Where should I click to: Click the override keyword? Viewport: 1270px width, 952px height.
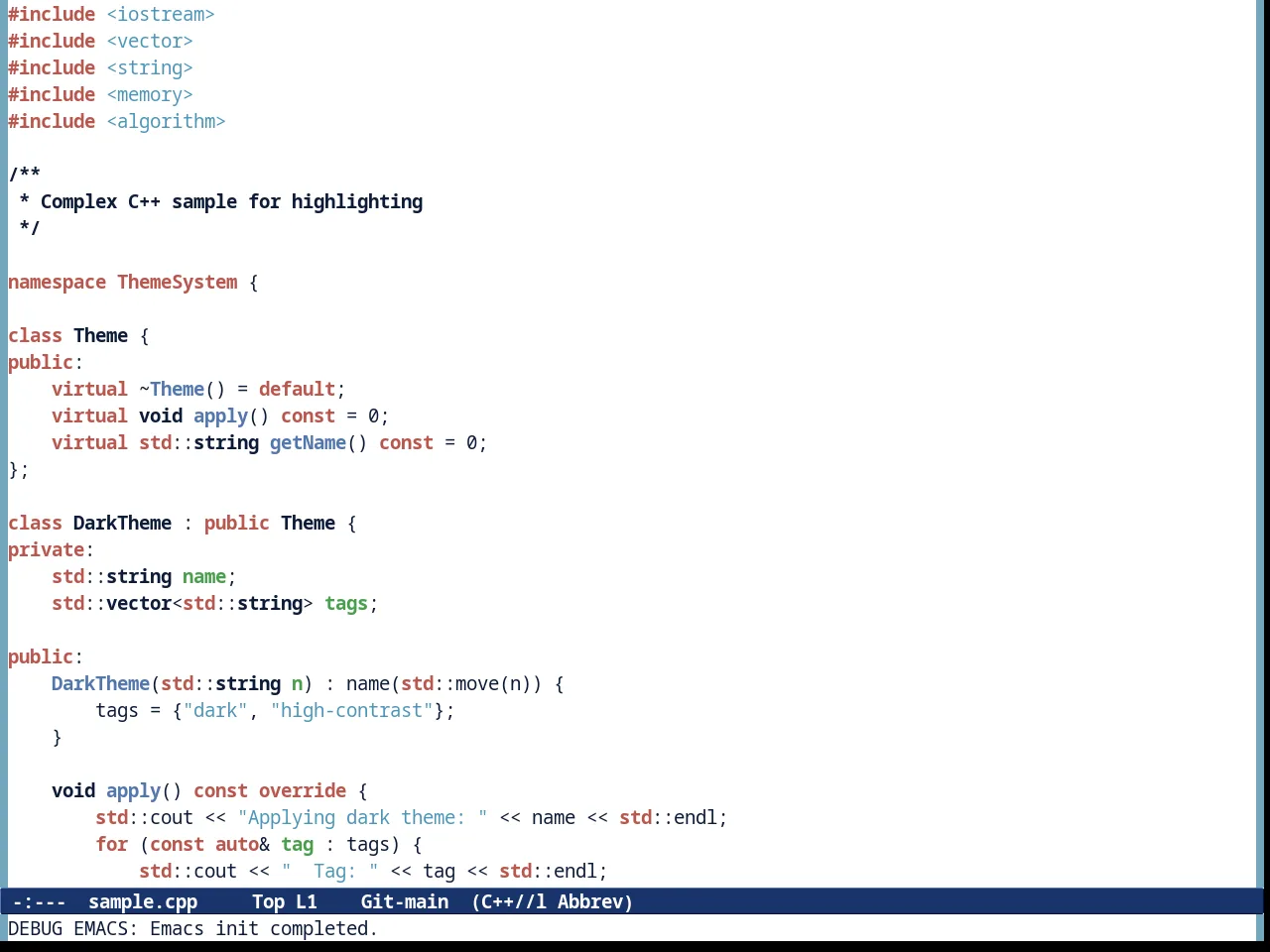(x=303, y=790)
